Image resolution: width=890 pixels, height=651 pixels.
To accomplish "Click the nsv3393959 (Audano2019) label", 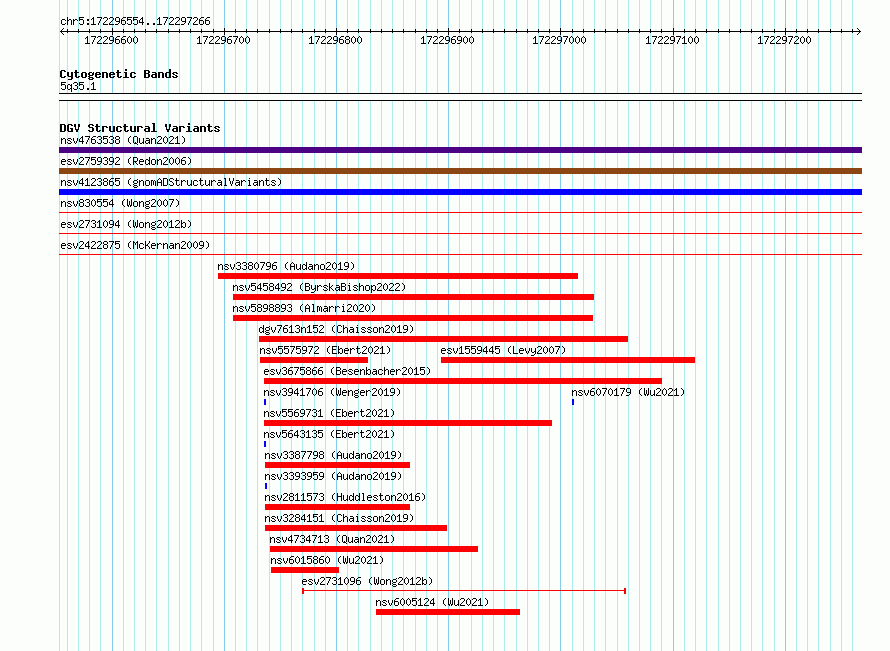I will pos(333,476).
